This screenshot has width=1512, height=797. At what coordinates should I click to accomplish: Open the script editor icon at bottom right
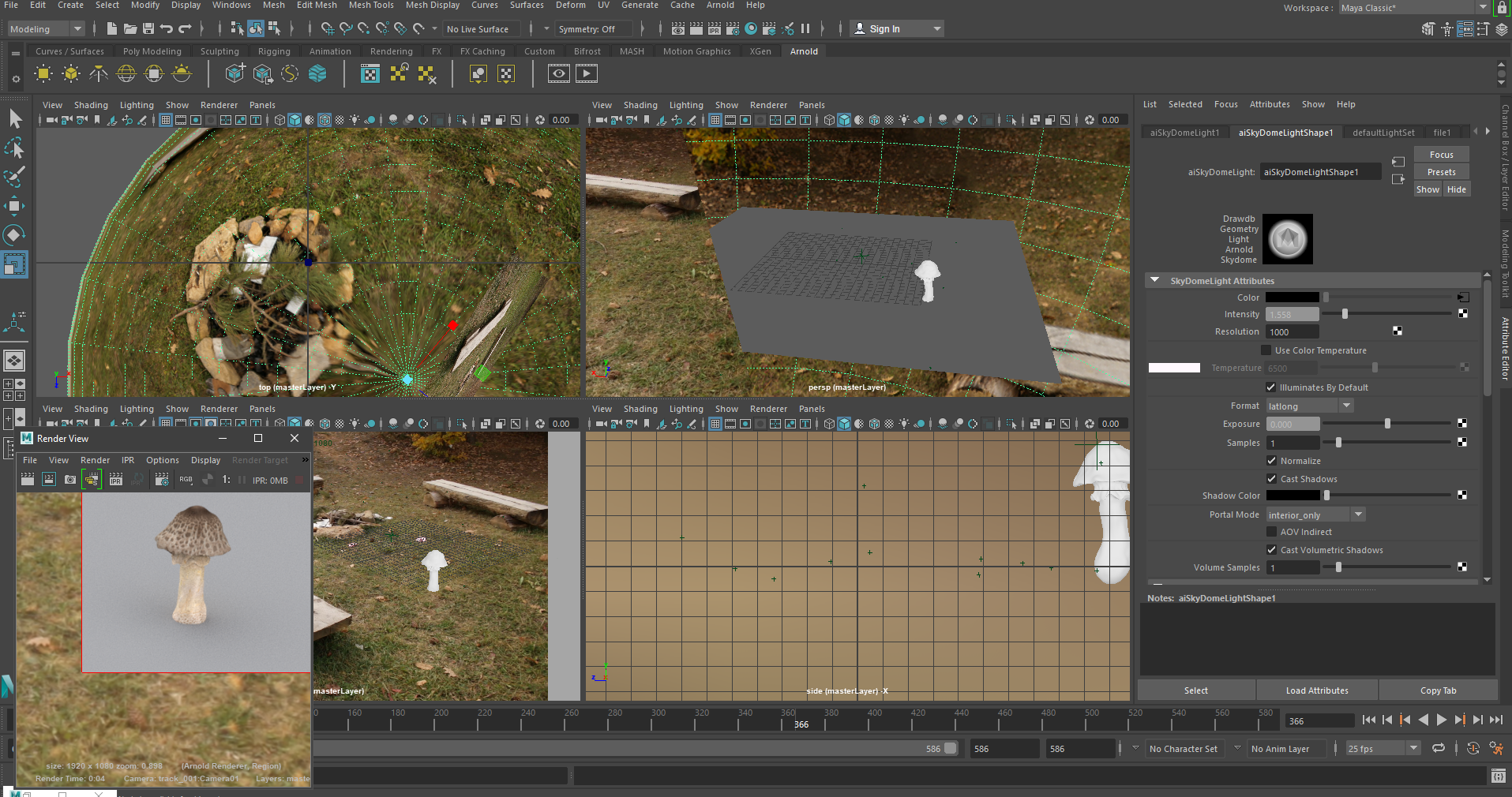point(1498,776)
